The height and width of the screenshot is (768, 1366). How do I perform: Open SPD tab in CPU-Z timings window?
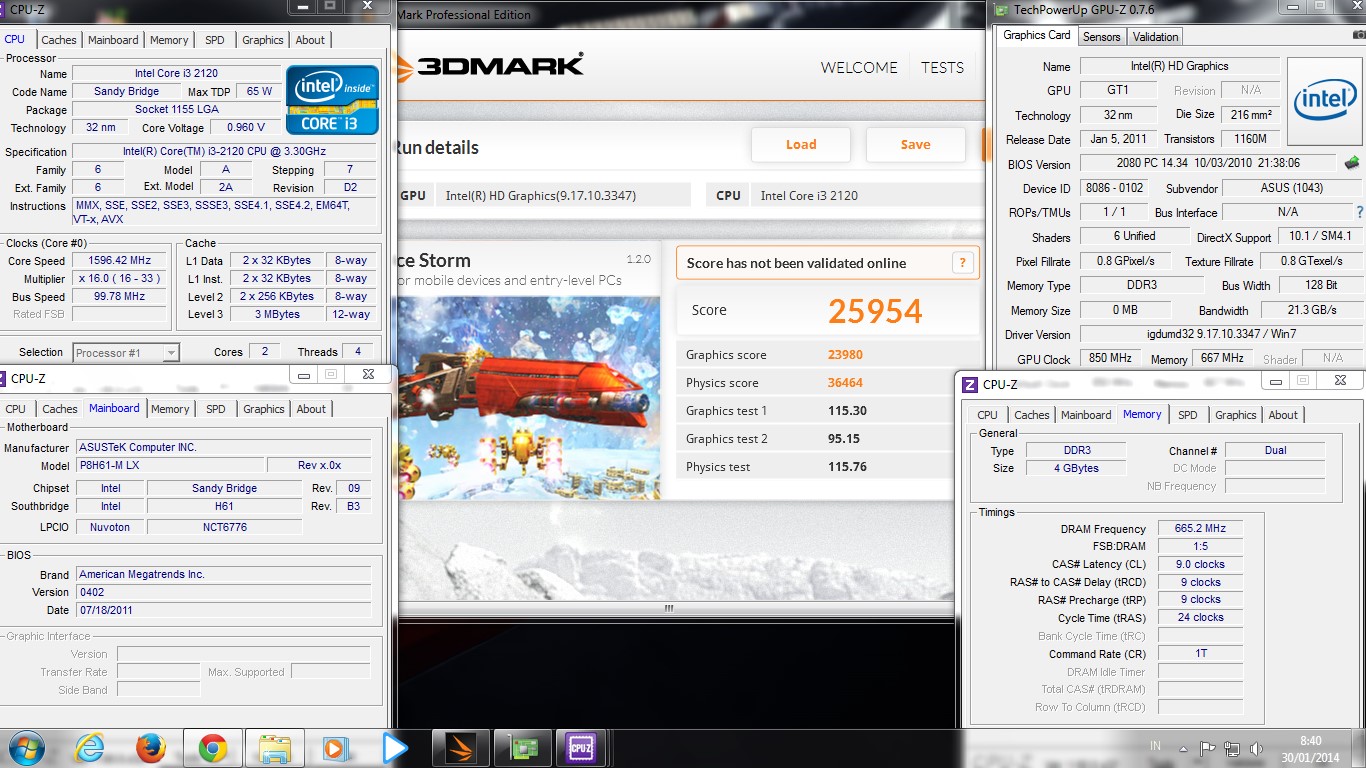coord(1187,415)
